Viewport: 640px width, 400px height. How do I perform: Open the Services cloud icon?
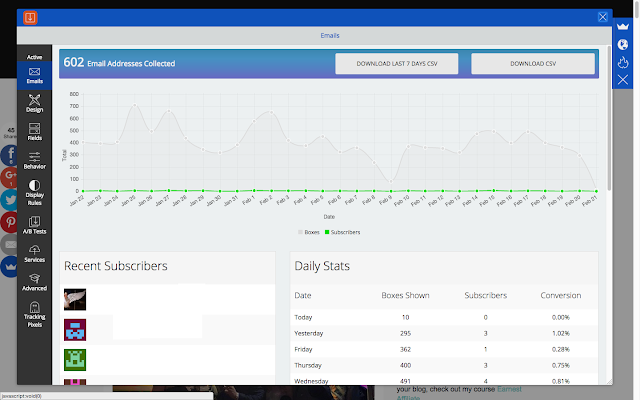click(x=34, y=254)
